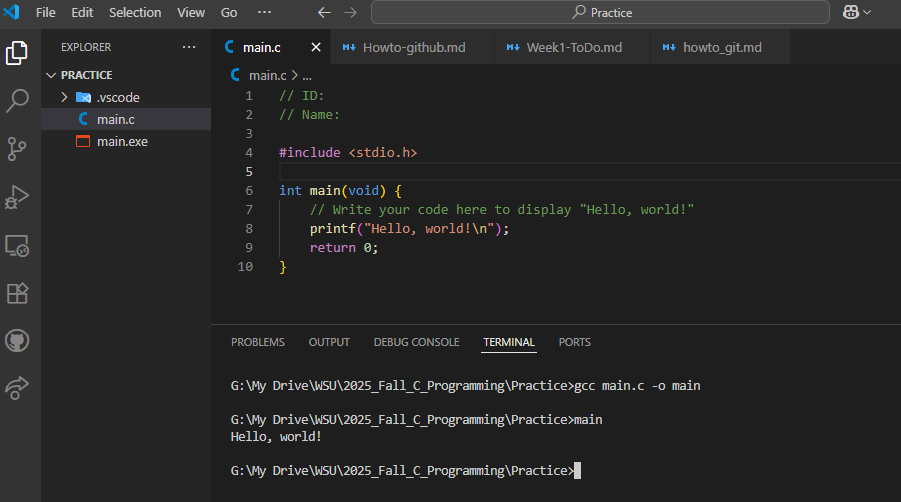Switch to the Week1-ToDo.md tab
The image size is (901, 502).
click(573, 47)
